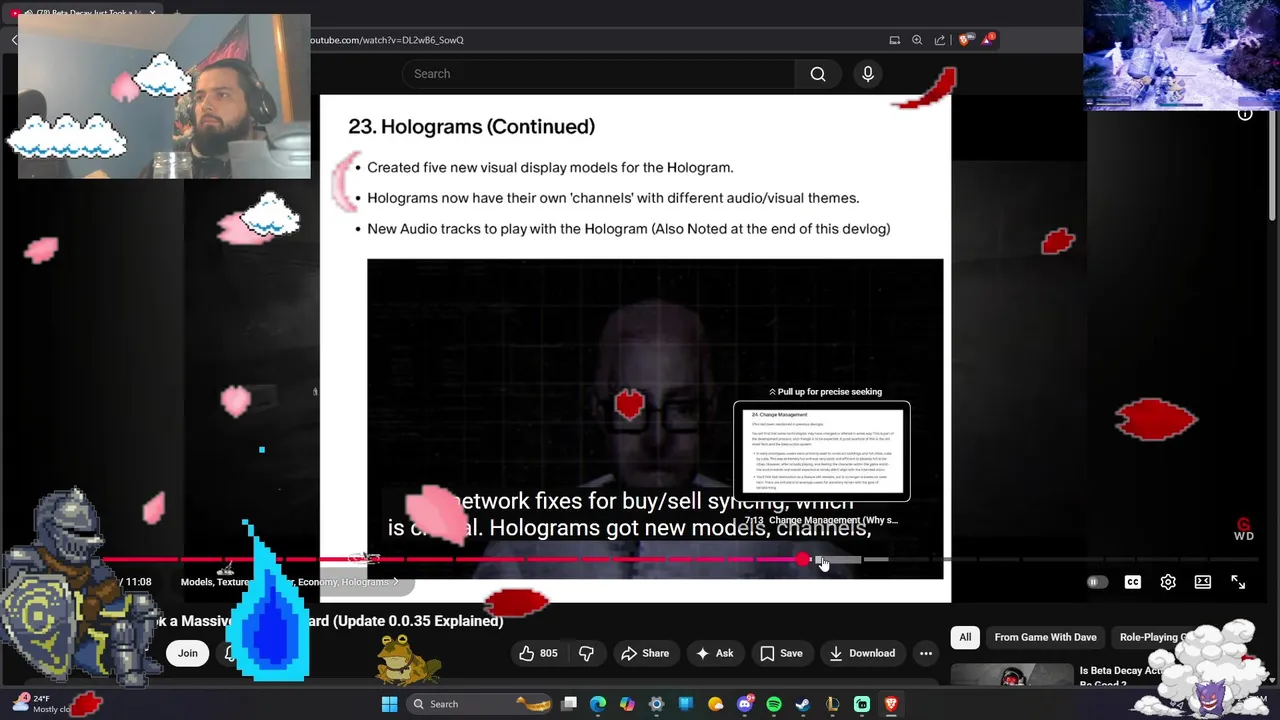Open the video info card icon
The width and height of the screenshot is (1280, 720).
click(1245, 114)
